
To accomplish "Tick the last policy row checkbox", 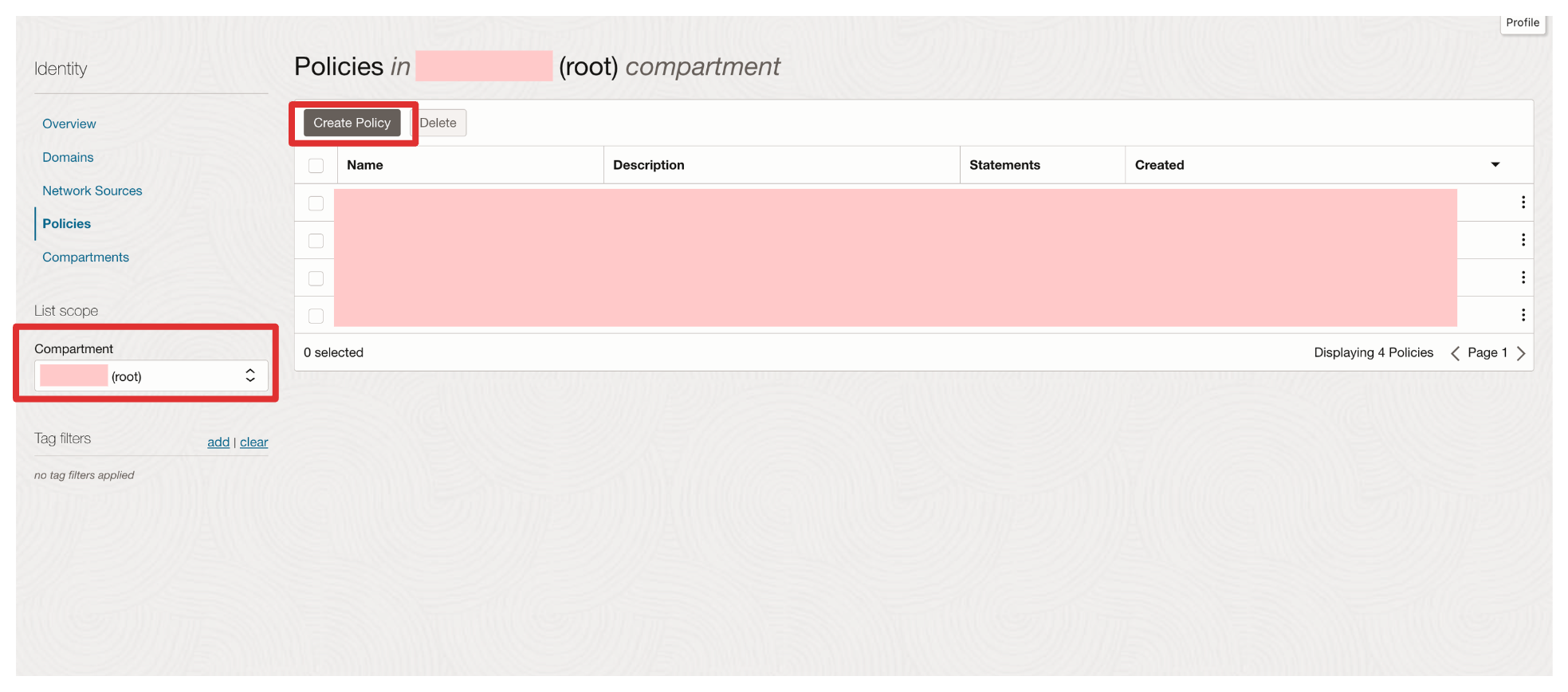I will [316, 316].
